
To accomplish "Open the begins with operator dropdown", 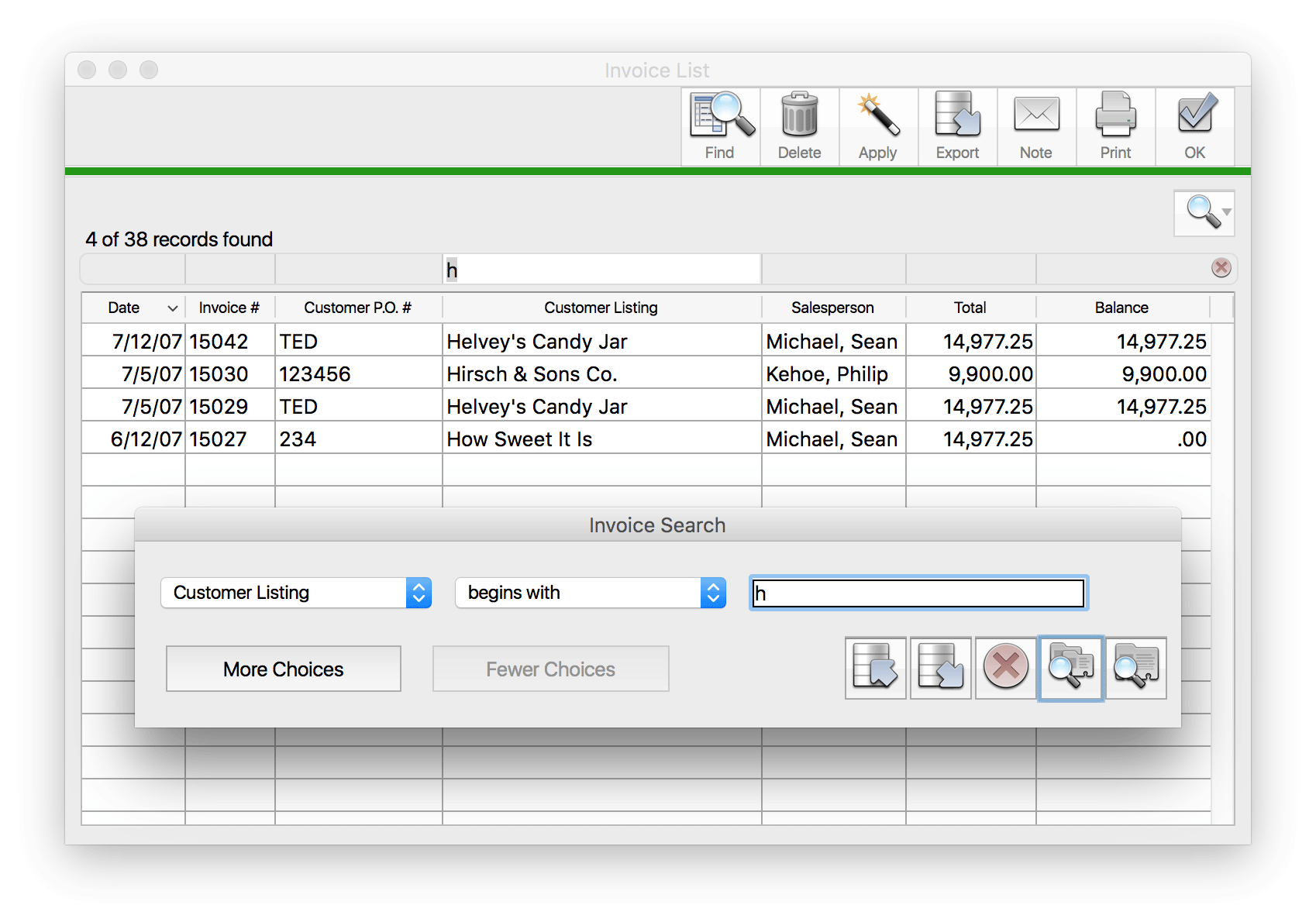I will pyautogui.click(x=591, y=593).
